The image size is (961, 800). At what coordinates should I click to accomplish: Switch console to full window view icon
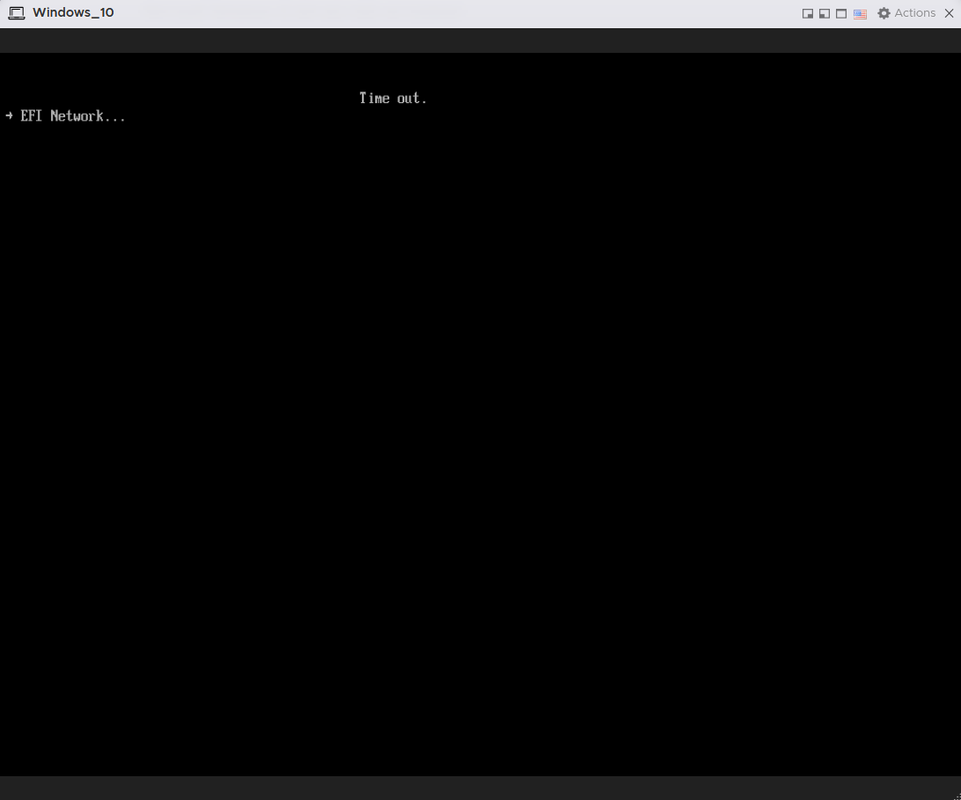pos(841,13)
